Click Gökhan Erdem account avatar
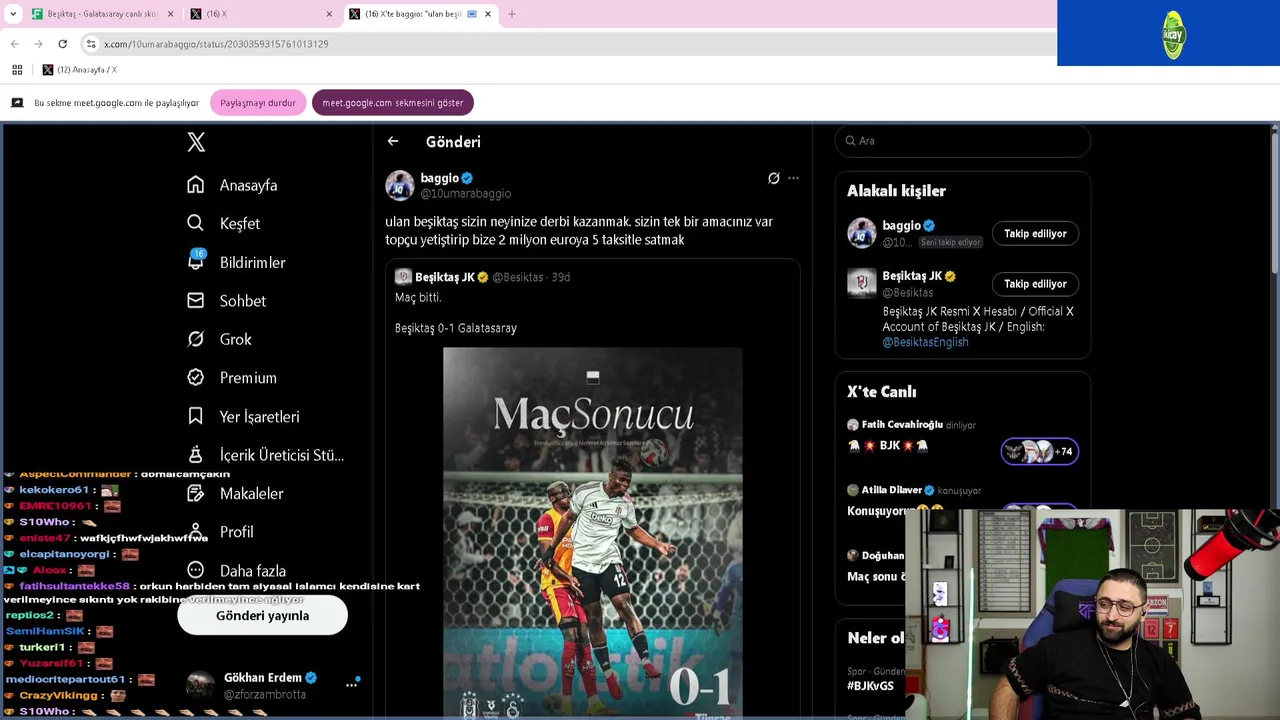This screenshot has width=1280, height=720. pos(200,685)
